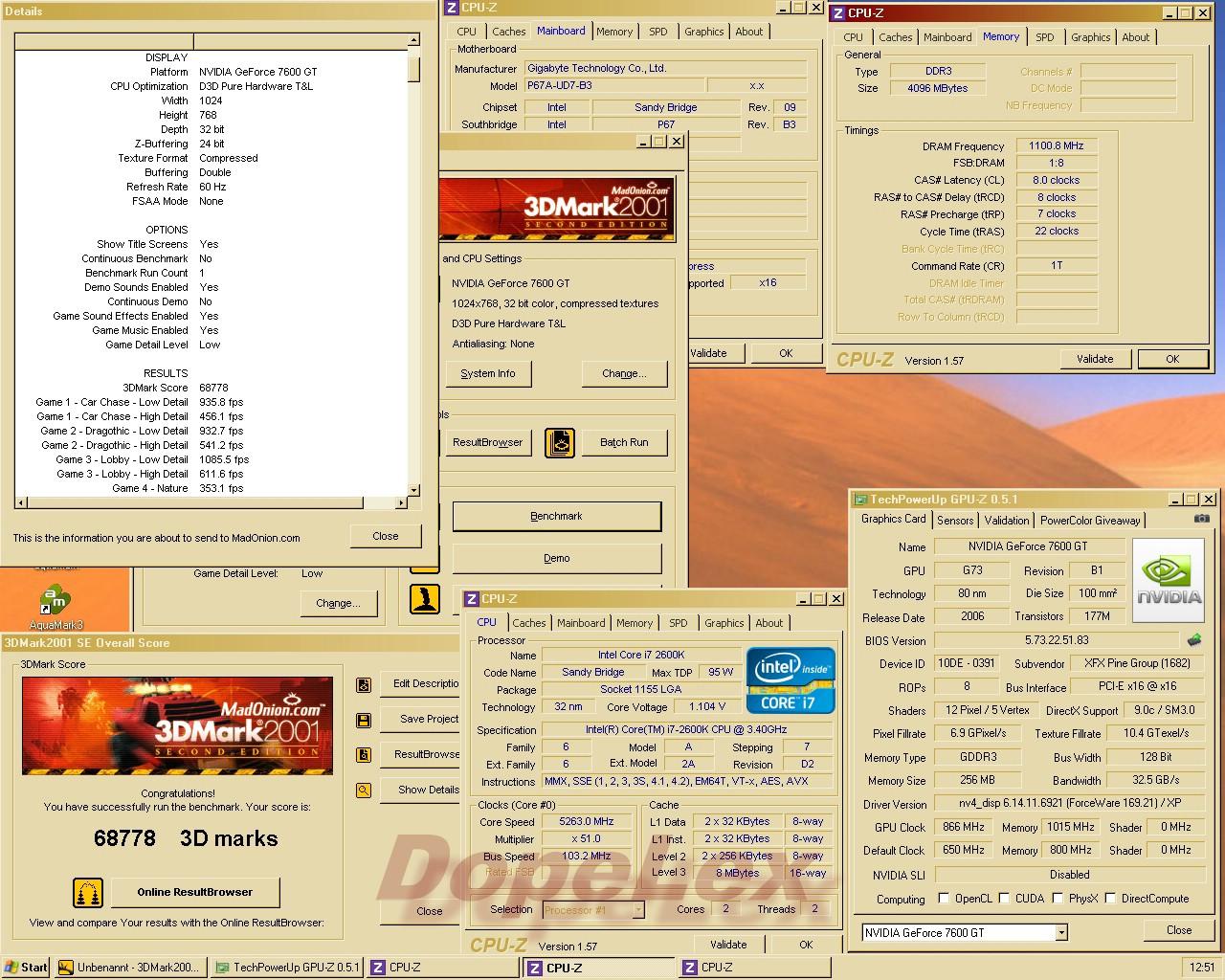
Task: Open Unbenannt - 3DMark2001 taskbar item
Action: tap(130, 968)
